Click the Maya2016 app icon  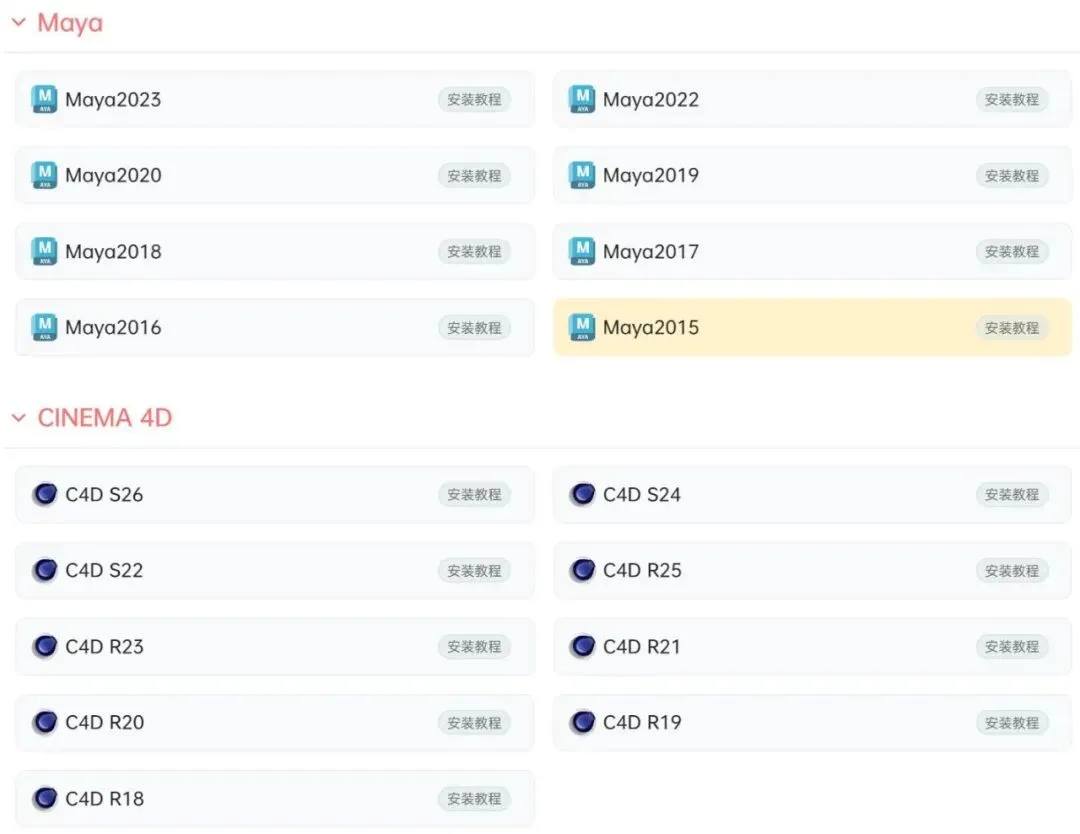point(45,327)
